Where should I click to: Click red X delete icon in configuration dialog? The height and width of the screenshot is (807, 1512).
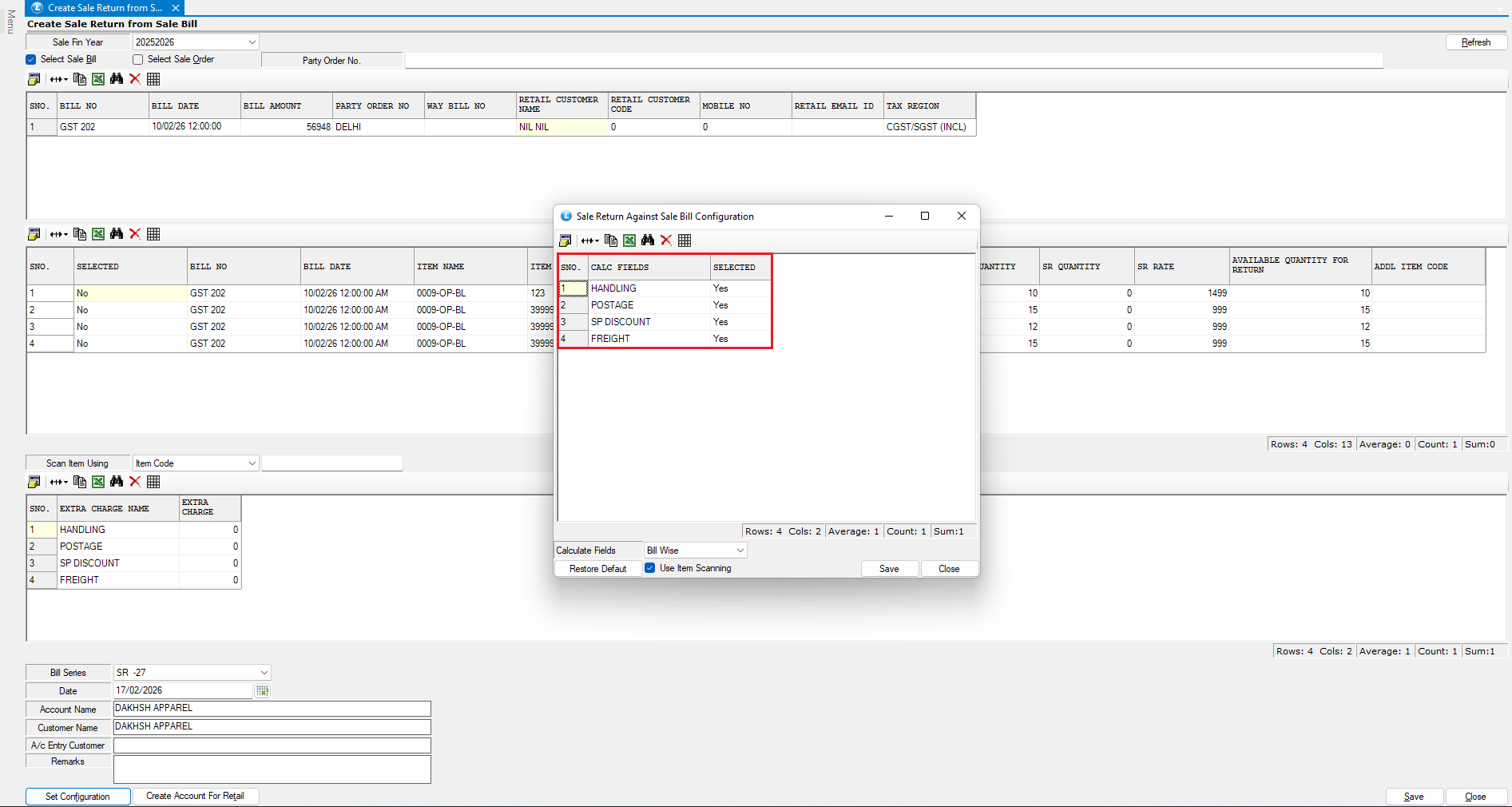tap(666, 241)
